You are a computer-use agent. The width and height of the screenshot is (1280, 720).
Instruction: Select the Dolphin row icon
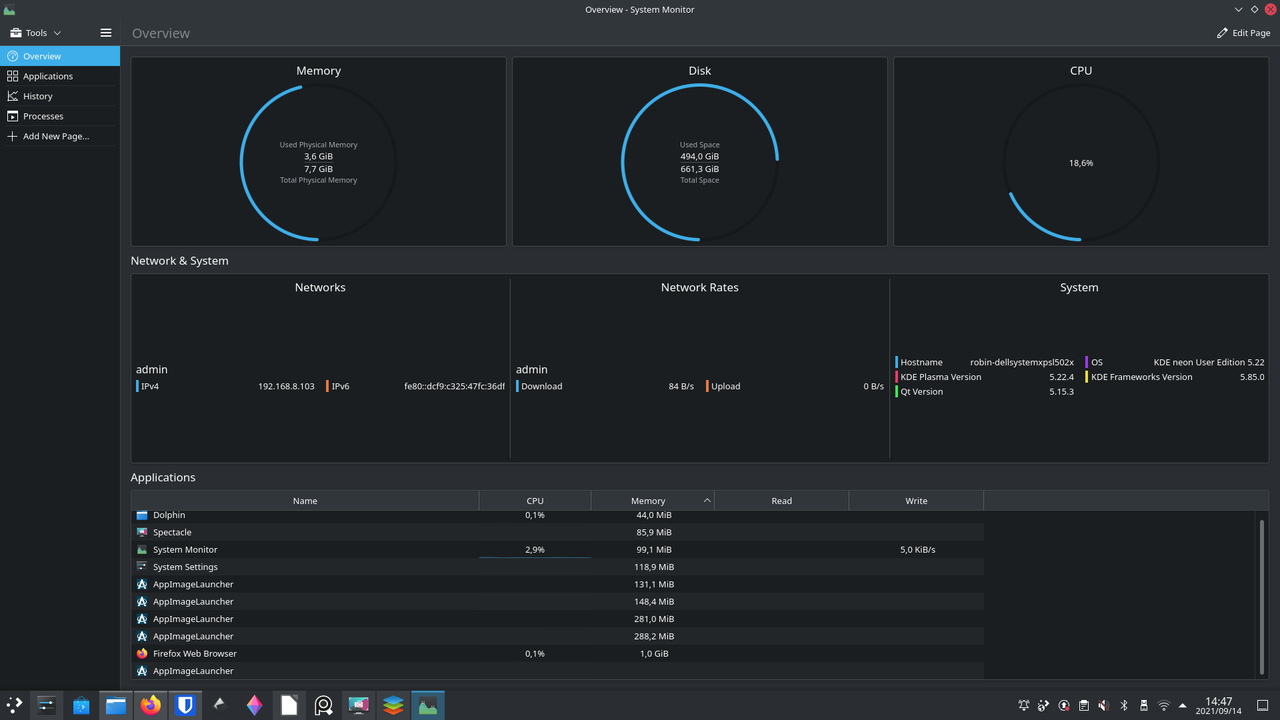click(142, 515)
